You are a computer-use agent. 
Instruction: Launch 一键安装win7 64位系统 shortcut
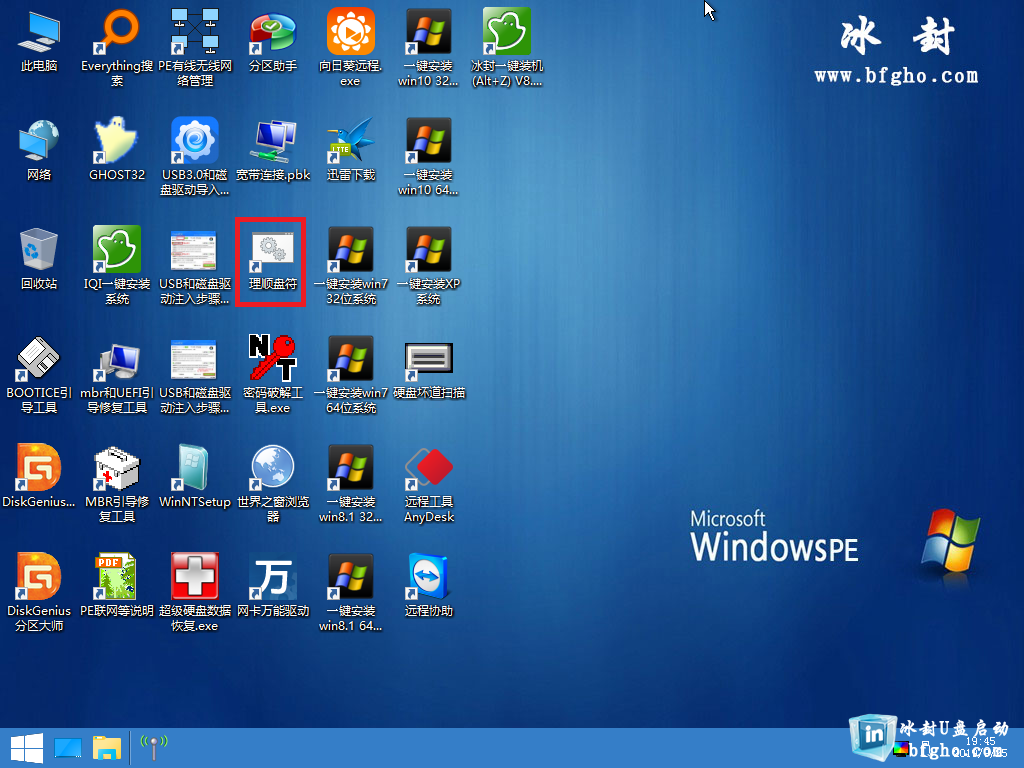pos(351,374)
